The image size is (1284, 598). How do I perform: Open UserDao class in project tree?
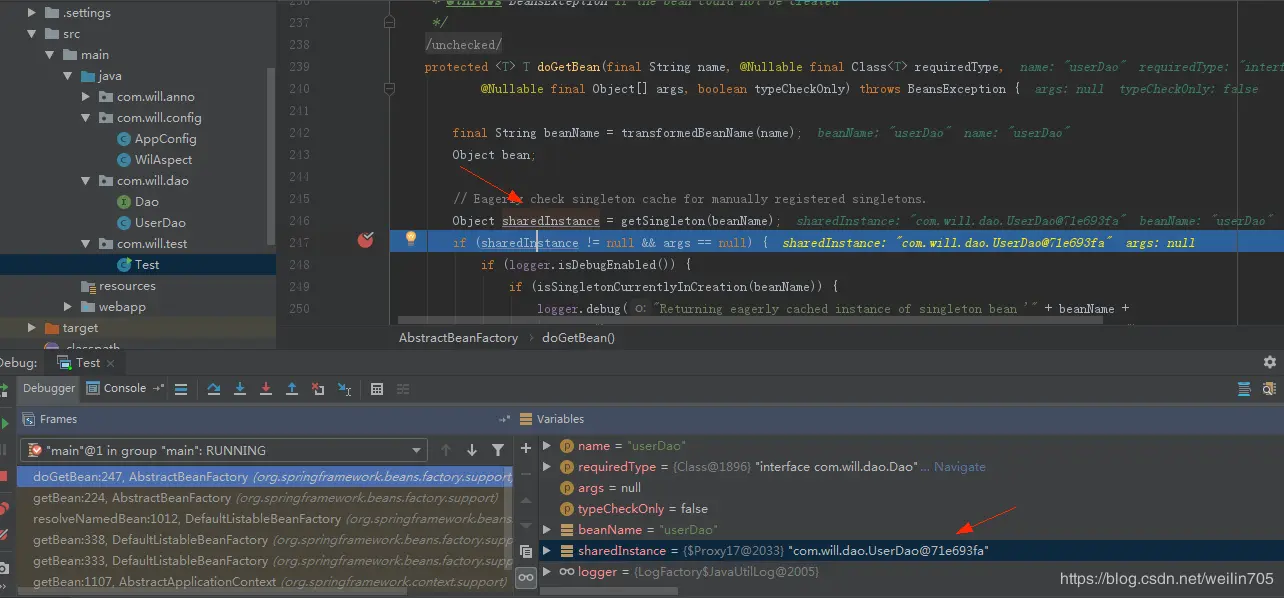pos(160,223)
